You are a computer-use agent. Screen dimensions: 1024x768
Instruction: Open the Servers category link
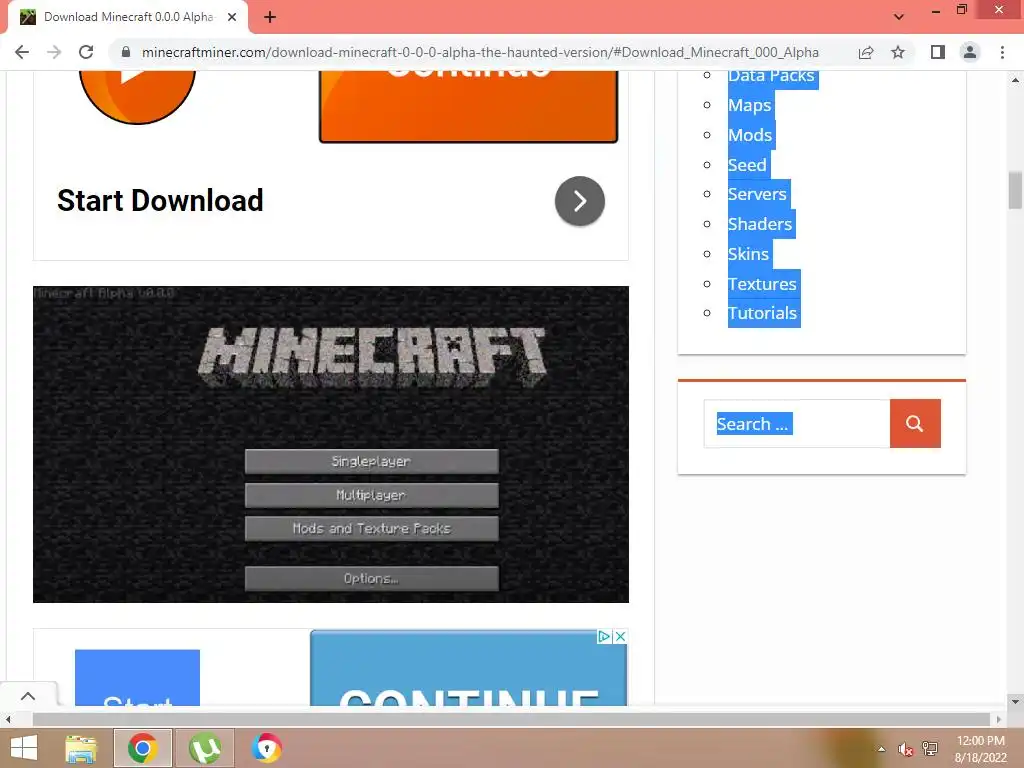tap(758, 194)
